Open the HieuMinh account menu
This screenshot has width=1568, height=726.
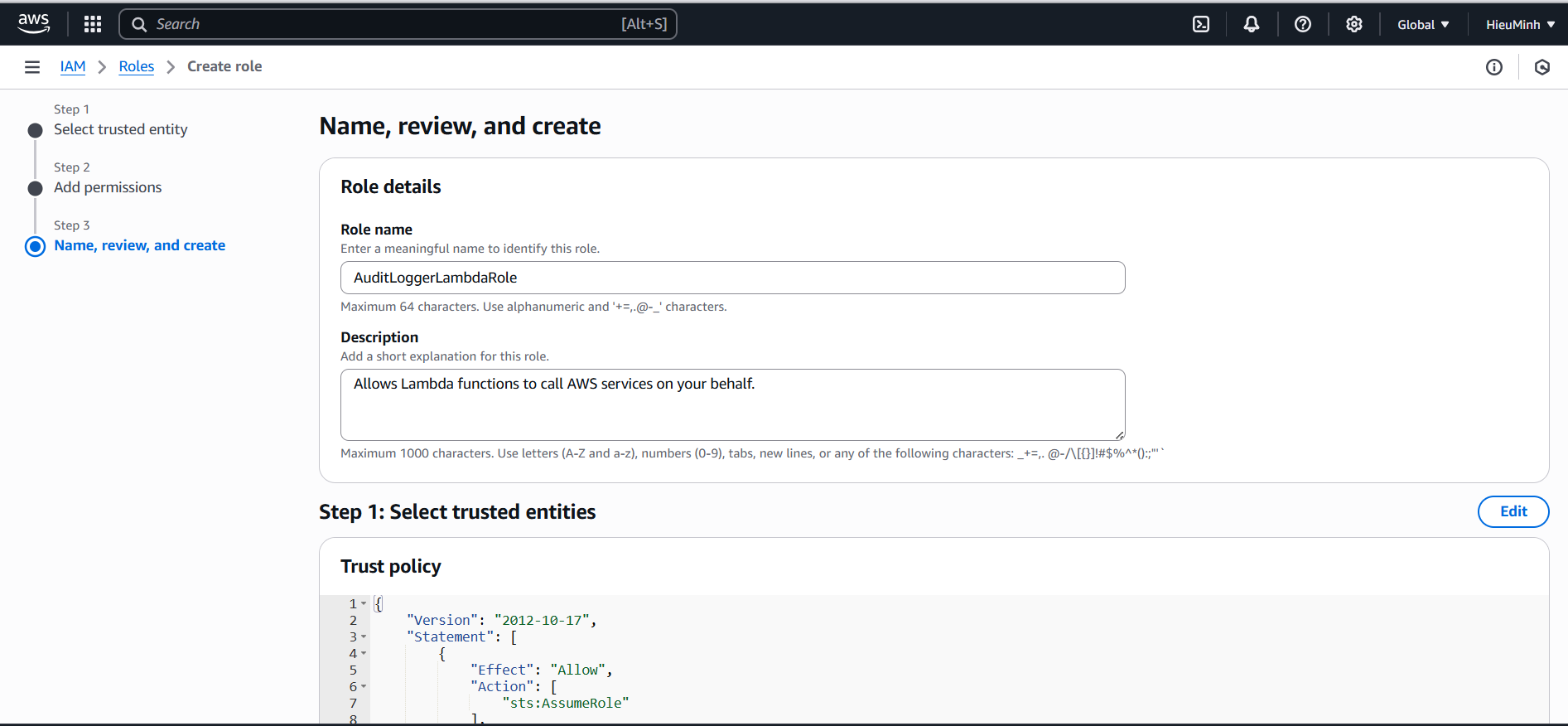pos(1520,24)
